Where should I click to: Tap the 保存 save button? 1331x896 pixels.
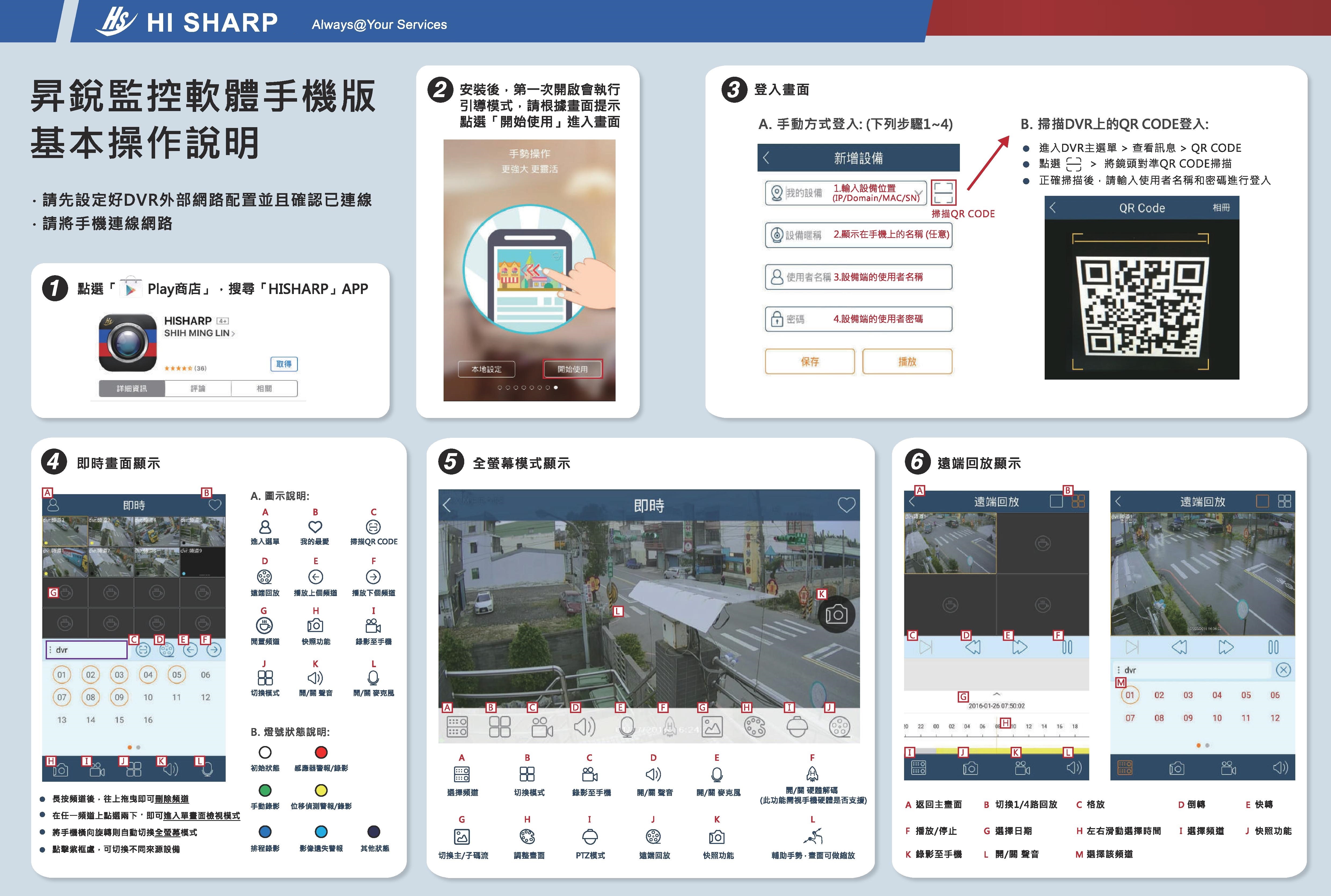tap(810, 361)
